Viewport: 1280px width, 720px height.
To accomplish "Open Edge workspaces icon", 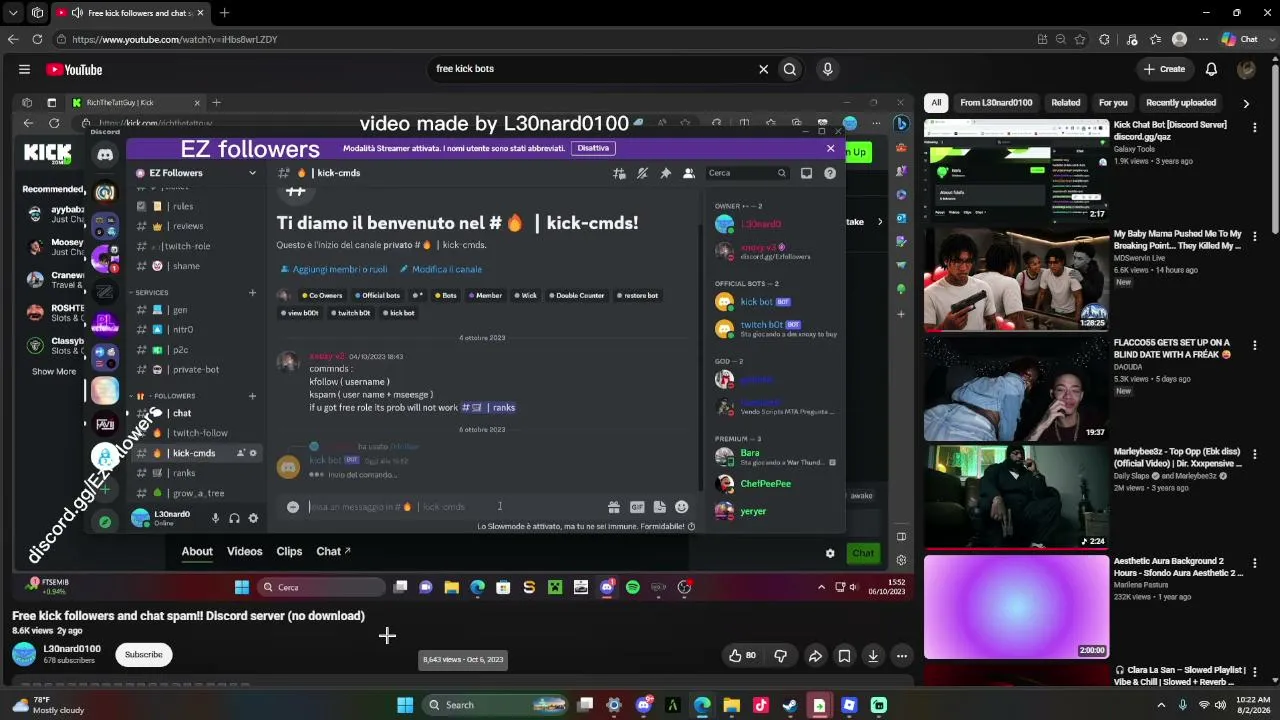I will [x=37, y=13].
